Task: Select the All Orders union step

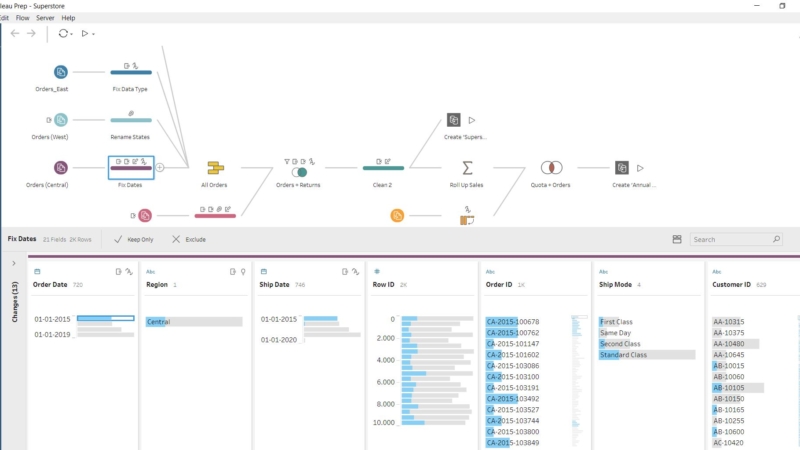Action: click(x=215, y=167)
